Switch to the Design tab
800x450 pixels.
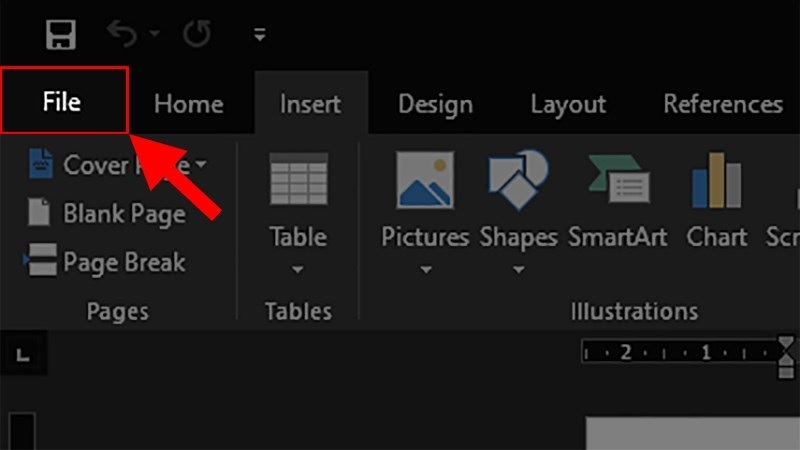tap(435, 104)
